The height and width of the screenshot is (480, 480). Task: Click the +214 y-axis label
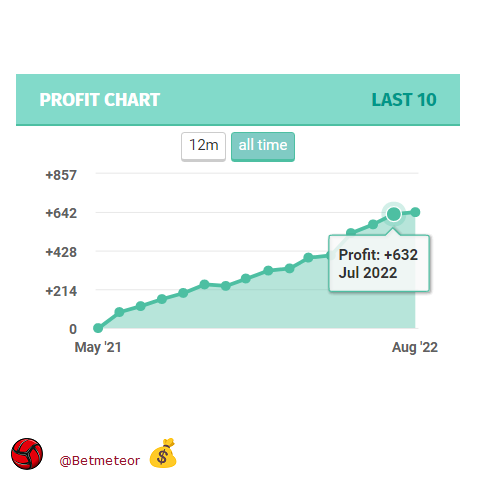coord(61,291)
